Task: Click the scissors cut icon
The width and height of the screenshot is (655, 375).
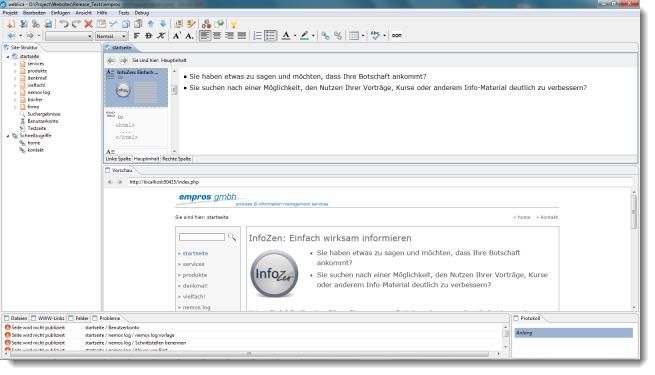Action: tap(113, 24)
